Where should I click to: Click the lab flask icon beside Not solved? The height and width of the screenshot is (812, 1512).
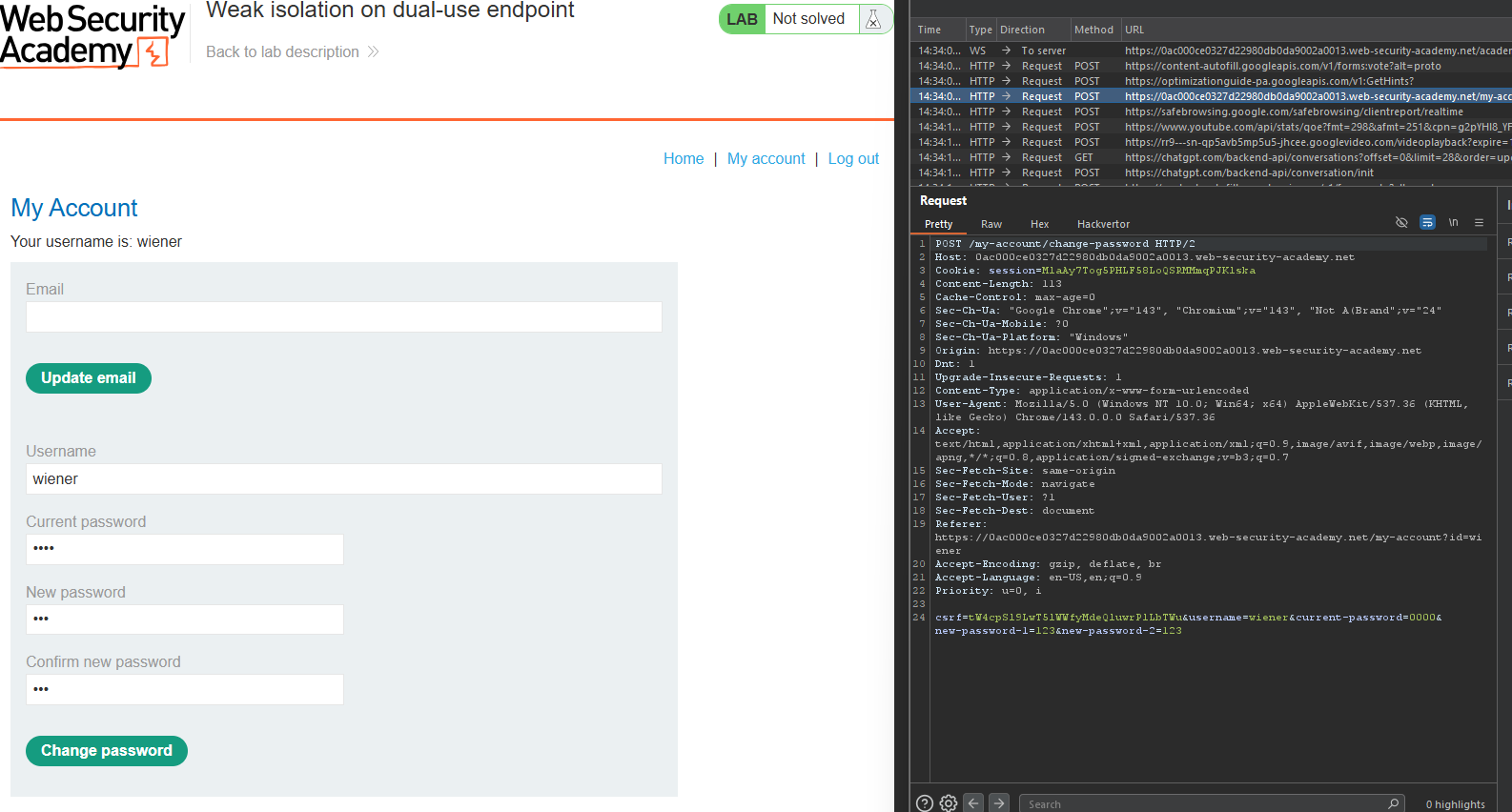click(873, 19)
